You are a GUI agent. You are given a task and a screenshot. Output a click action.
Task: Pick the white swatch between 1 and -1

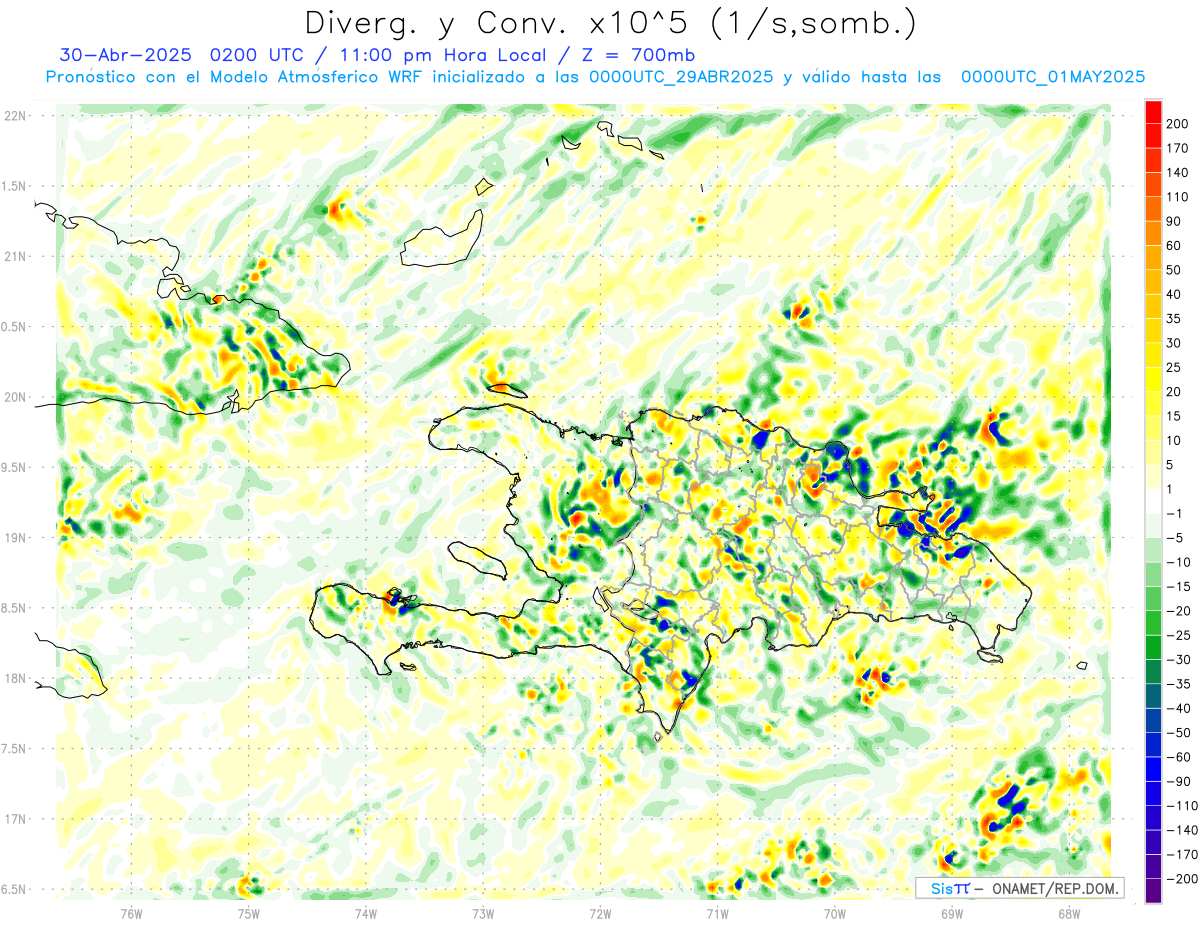1154,502
